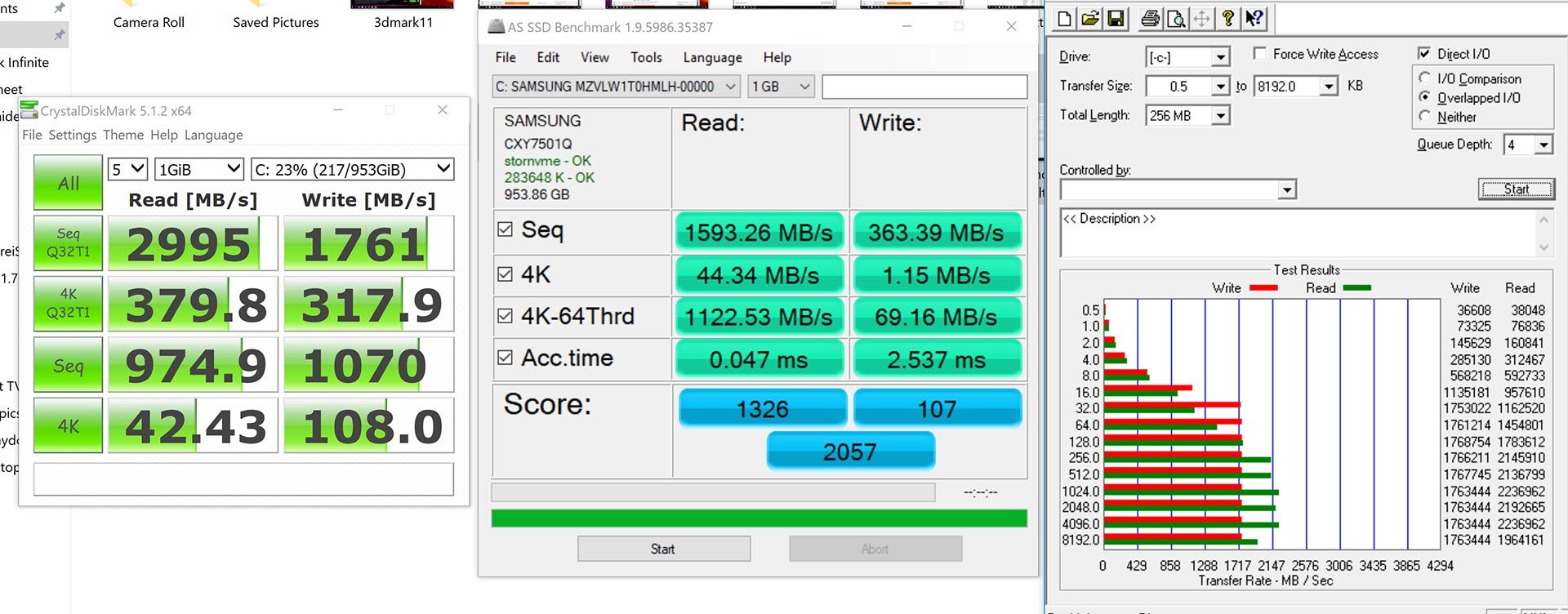This screenshot has height=614, width=1568.
Task: Open the 1 GB size dropdown in AS SSD
Action: coord(782,86)
